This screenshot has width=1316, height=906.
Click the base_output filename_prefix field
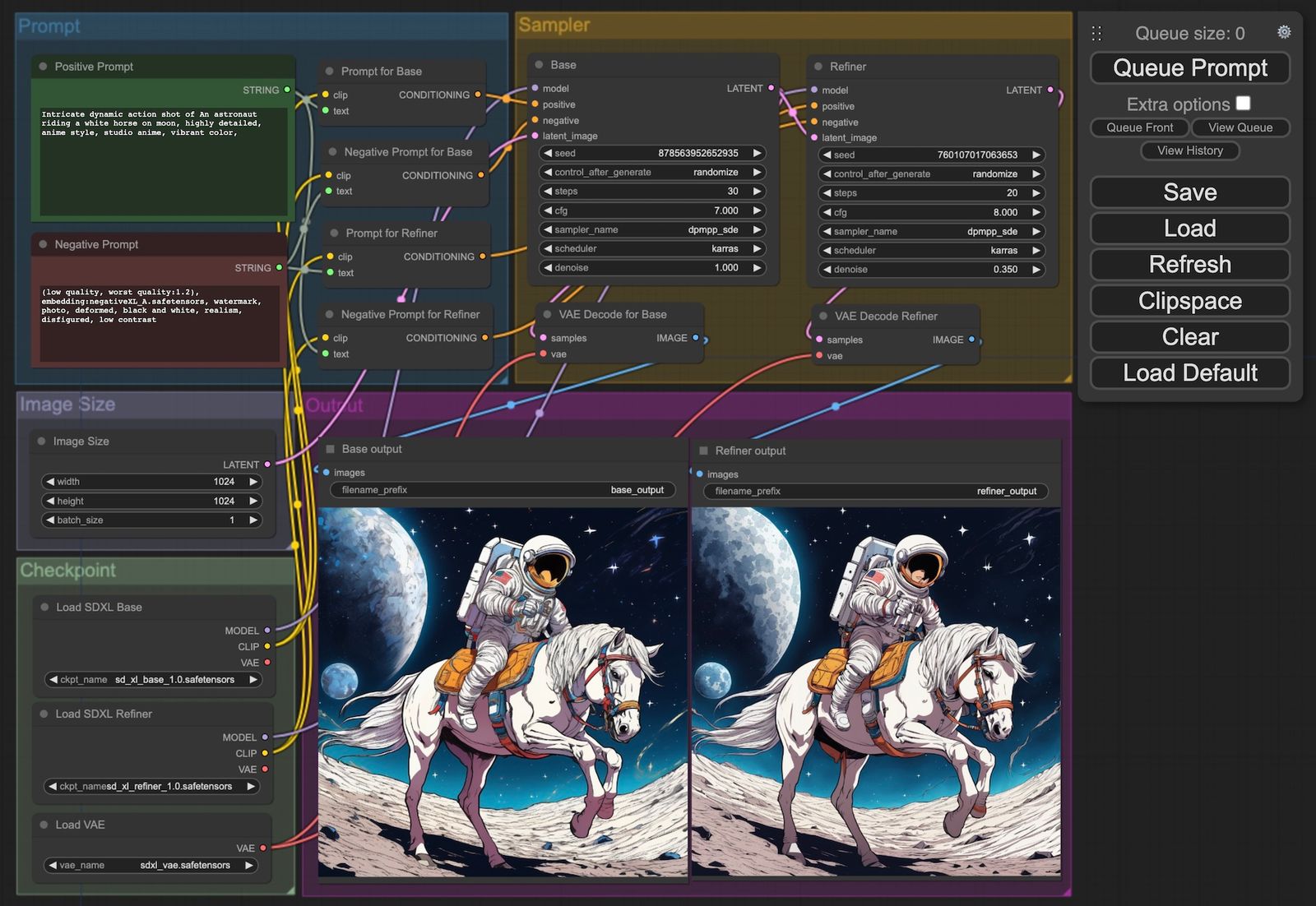coord(503,490)
